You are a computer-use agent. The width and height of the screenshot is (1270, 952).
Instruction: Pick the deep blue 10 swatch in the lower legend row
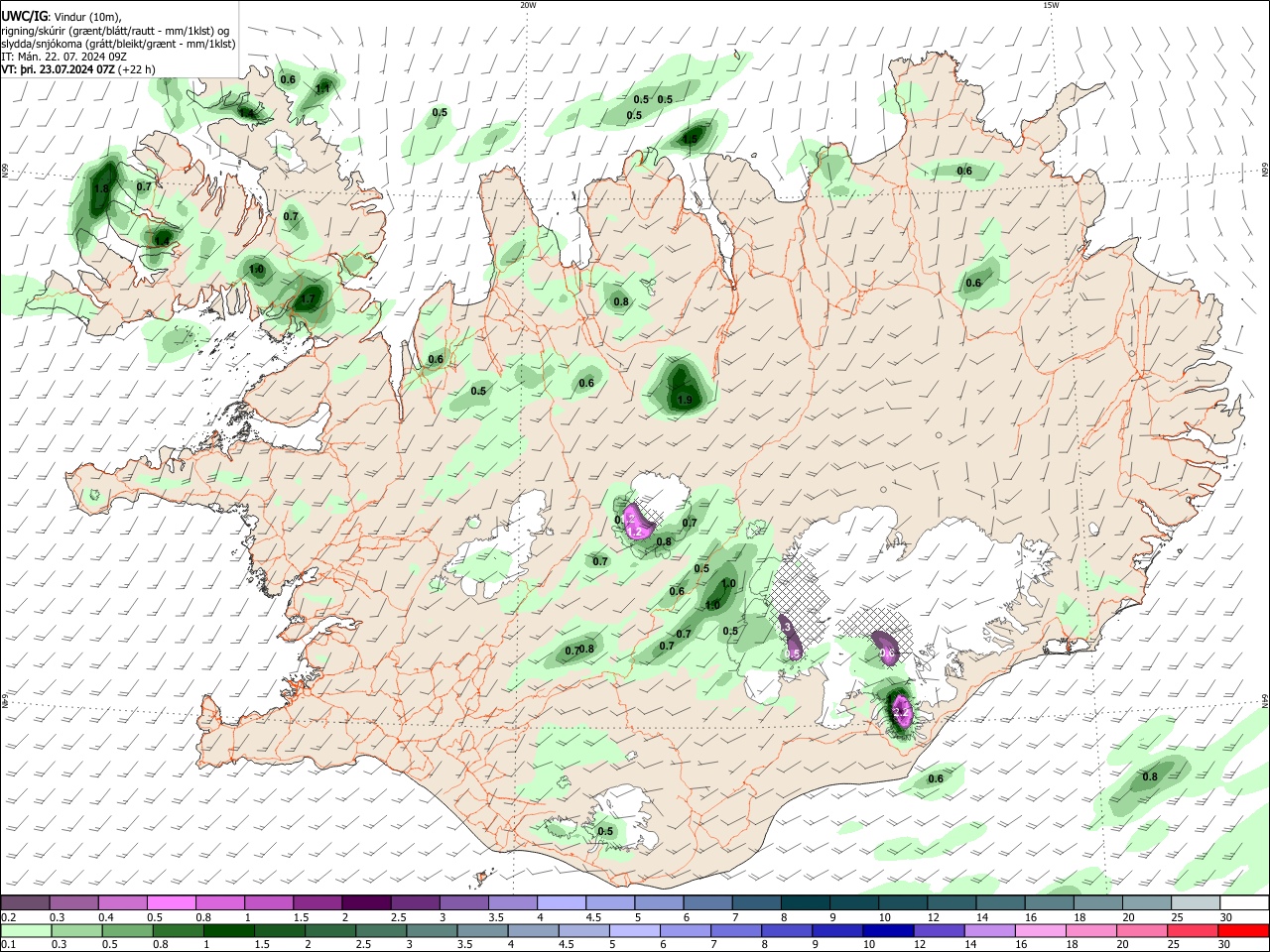889,931
